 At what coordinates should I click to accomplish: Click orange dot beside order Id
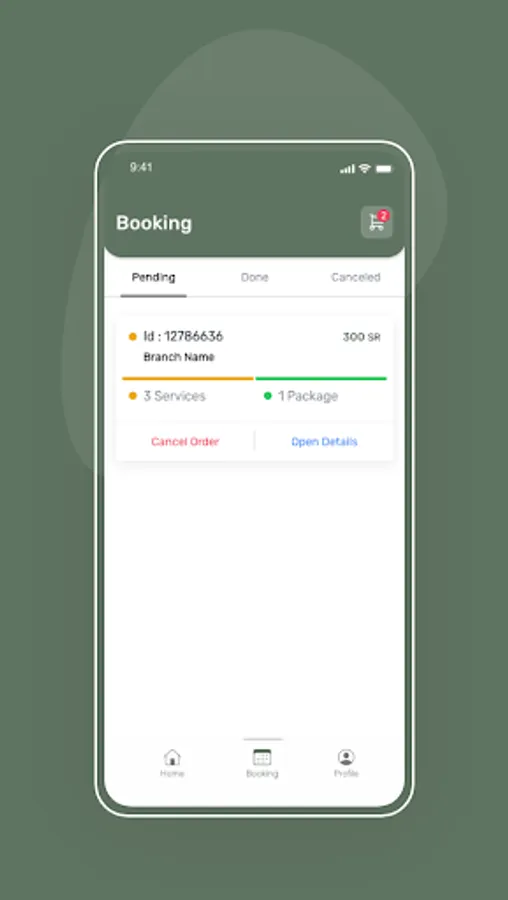133,337
